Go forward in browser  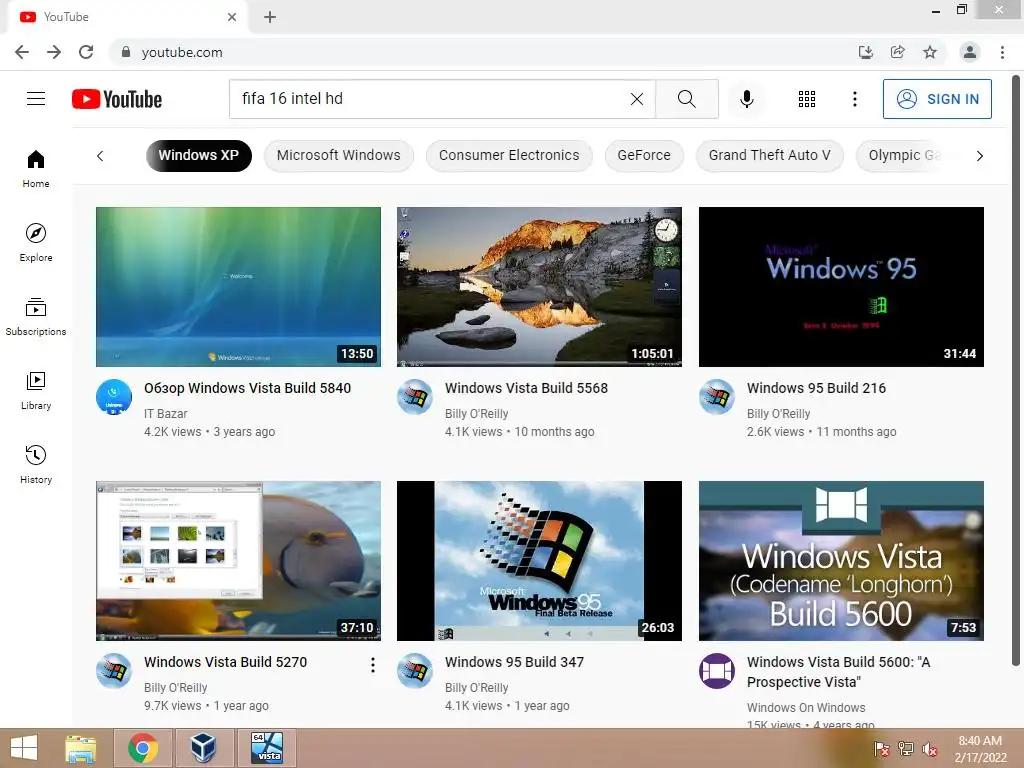point(54,52)
